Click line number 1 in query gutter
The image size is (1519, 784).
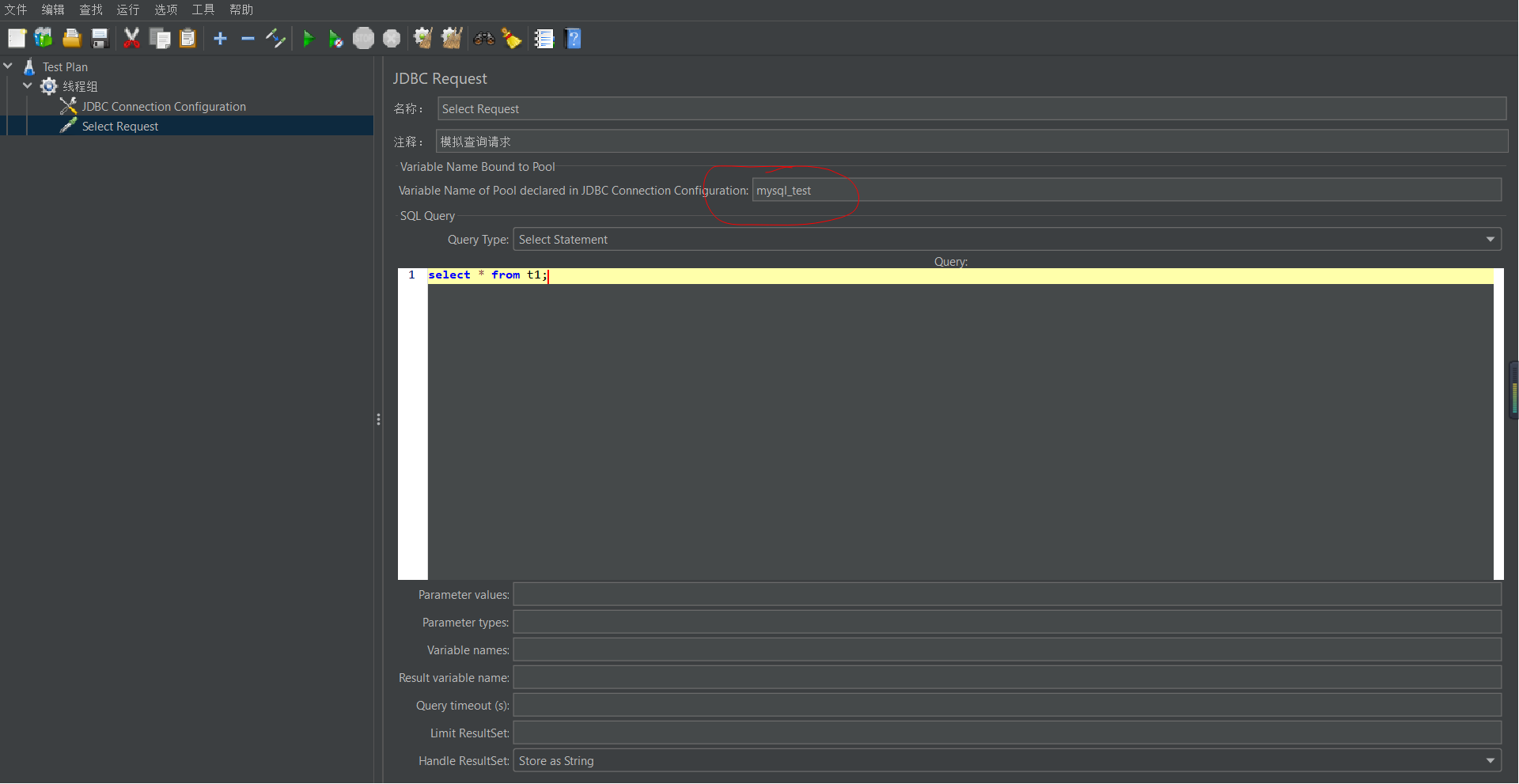[411, 275]
